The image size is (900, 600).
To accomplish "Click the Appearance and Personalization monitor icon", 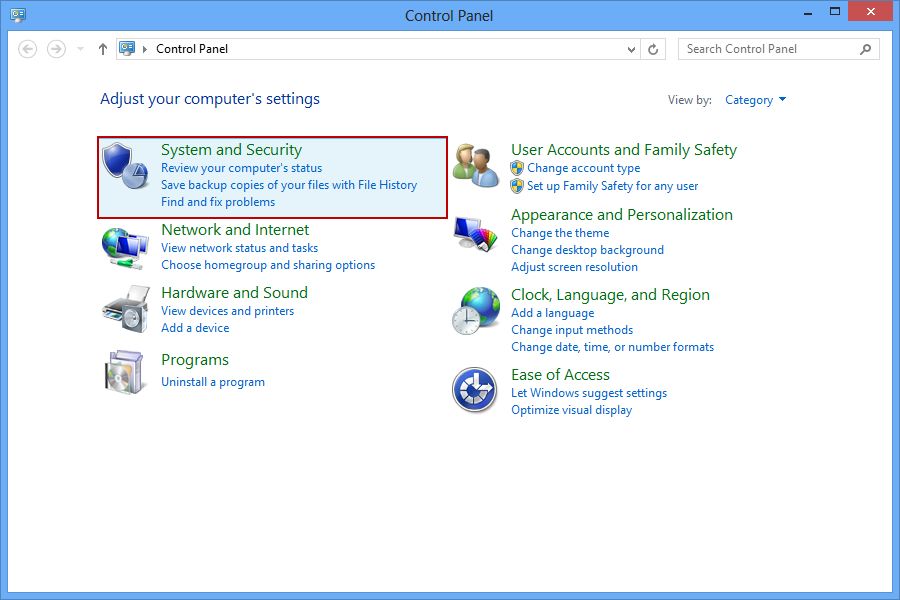I will [476, 234].
